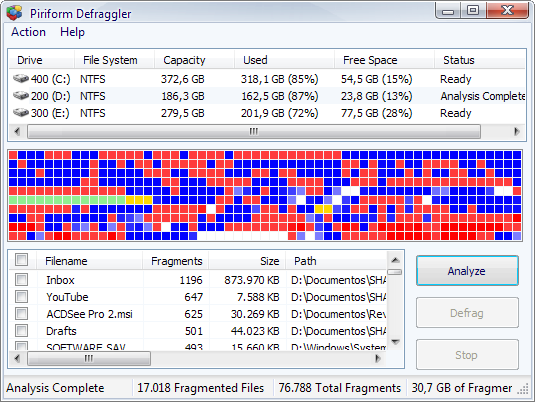Viewport: 535px width, 402px height.
Task: Click the drive list left scroll arrow
Action: [x=17, y=131]
